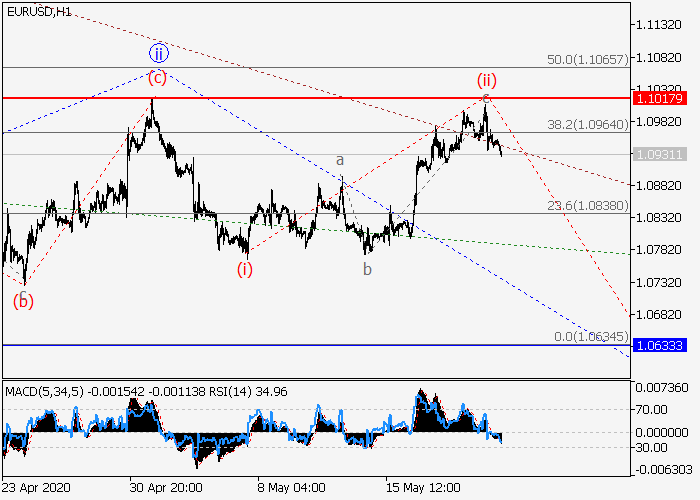Screen dimensions: 700x500
Task: Click the 23.6 (1.08380) Fibonacci label
Action: point(587,205)
